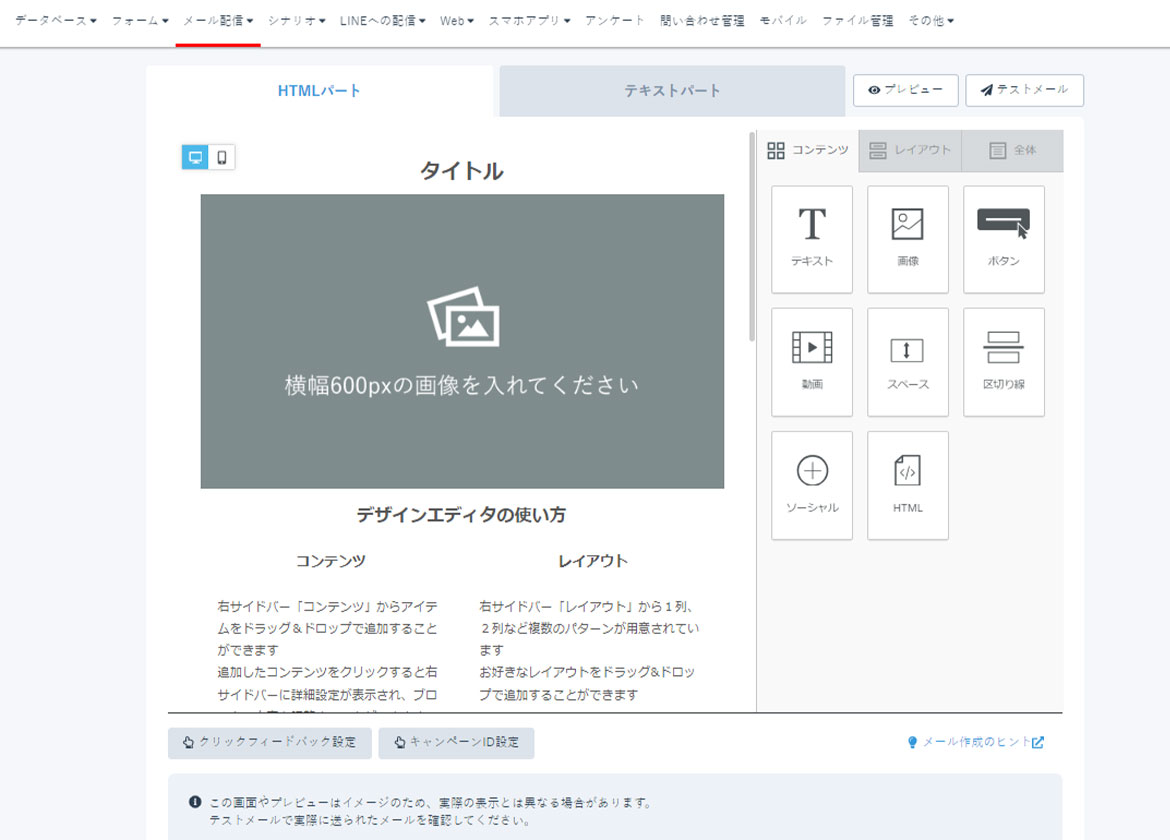Switch to the テキストパート tab
Image resolution: width=1170 pixels, height=840 pixels.
pyautogui.click(x=672, y=91)
